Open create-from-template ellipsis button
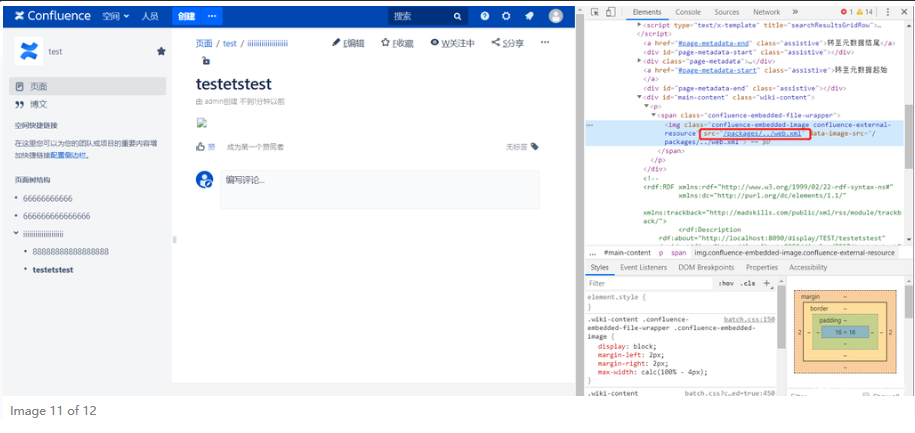 (212, 16)
